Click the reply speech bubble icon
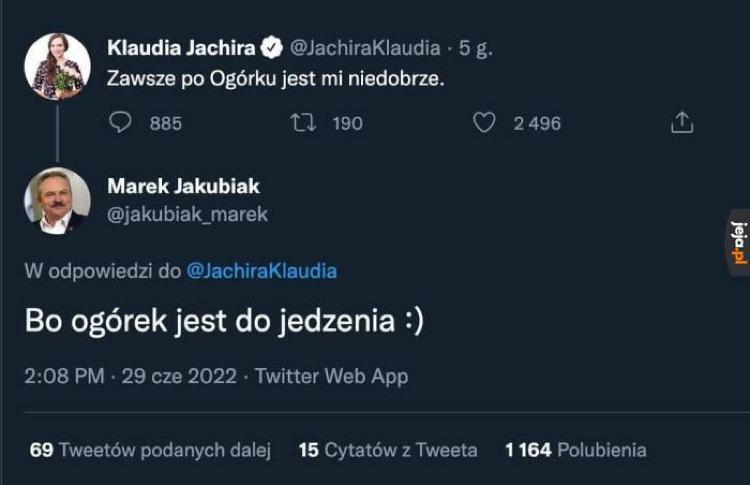This screenshot has width=750, height=485. coord(121,123)
